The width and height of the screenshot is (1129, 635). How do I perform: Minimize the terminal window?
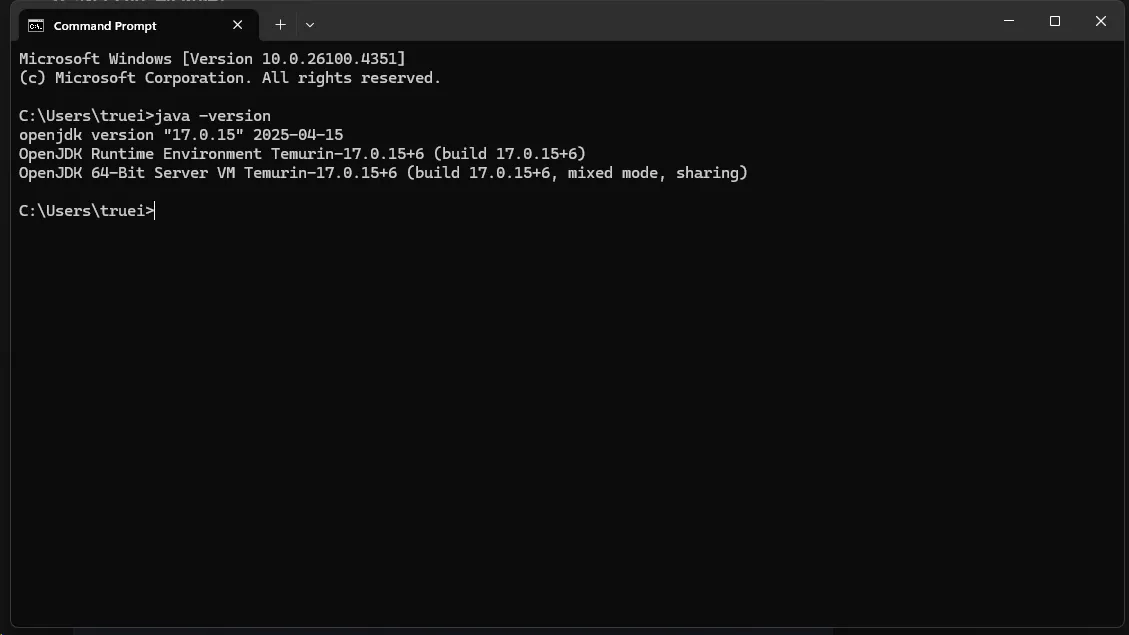point(1009,21)
